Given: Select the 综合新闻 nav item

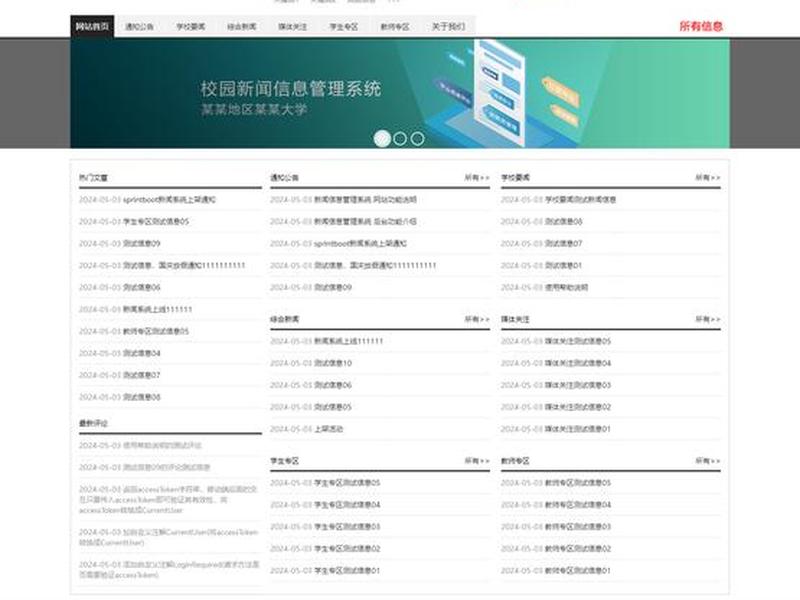Looking at the screenshot, I should pos(241,27).
